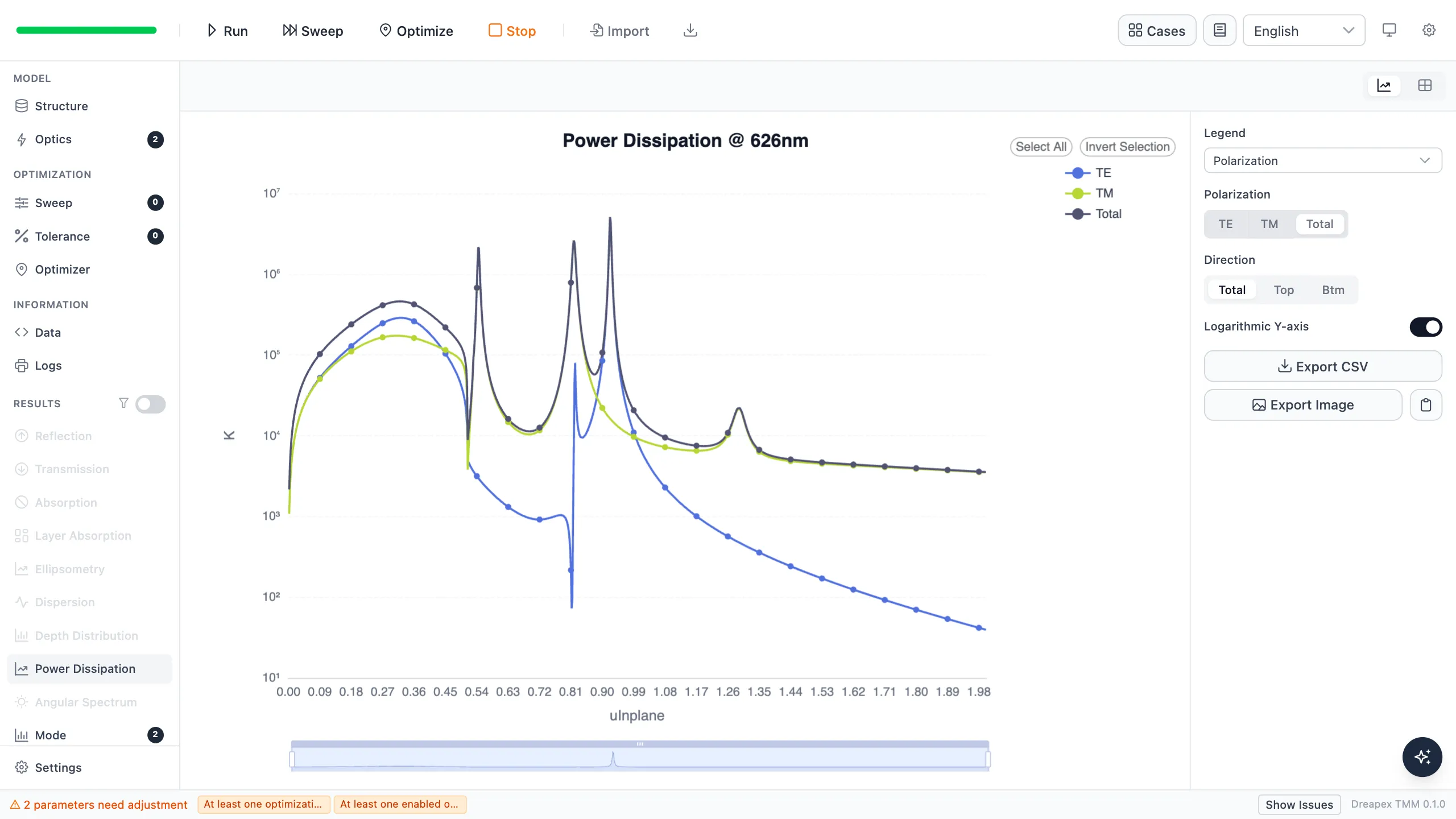Screen dimensions: 1456x819
Task: Open the Legend Polarization dropdown
Action: 1322,160
